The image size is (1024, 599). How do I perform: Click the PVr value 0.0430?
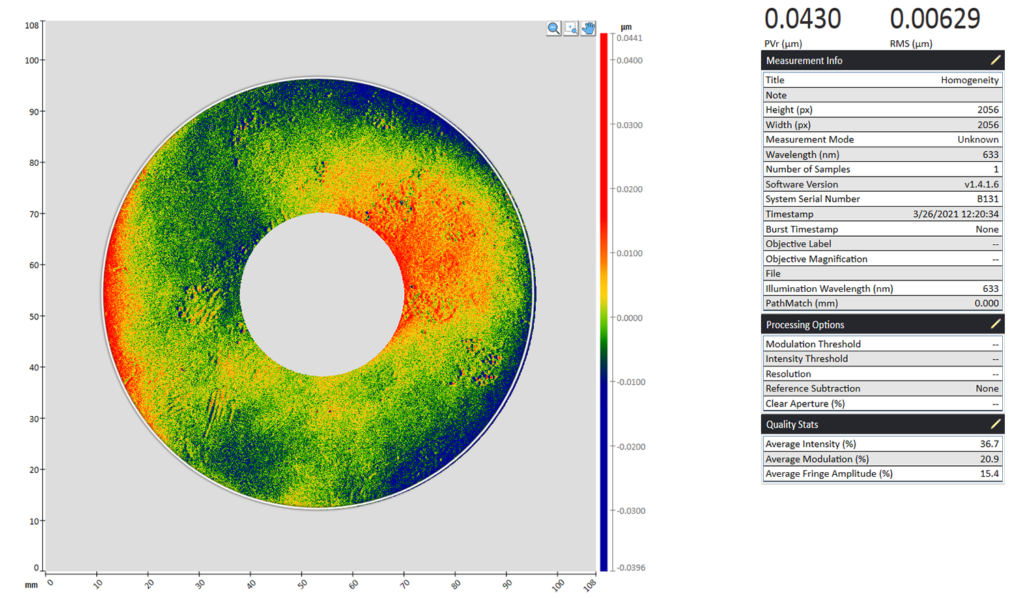800,19
